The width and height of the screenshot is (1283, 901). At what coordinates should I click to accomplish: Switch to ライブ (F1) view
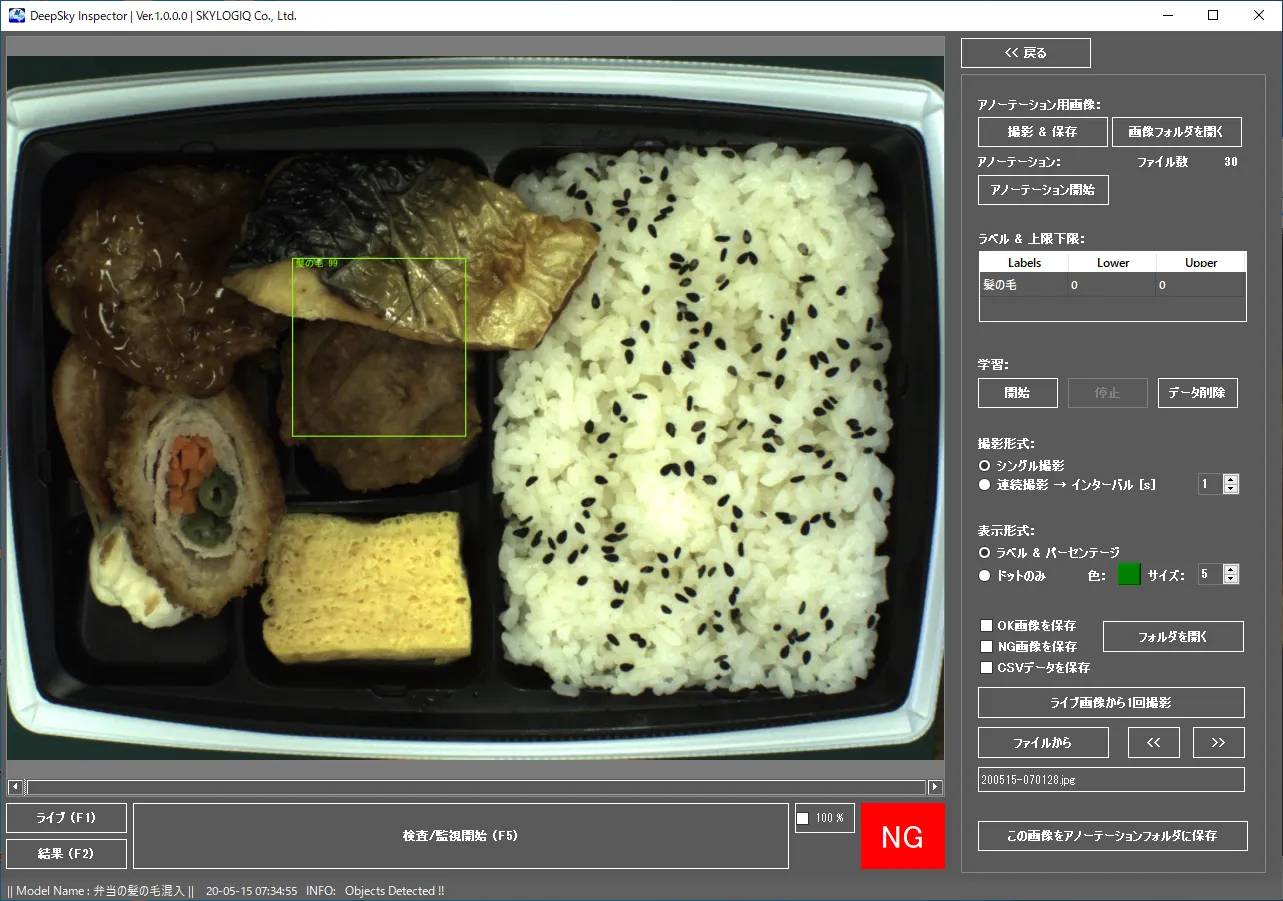(66, 818)
